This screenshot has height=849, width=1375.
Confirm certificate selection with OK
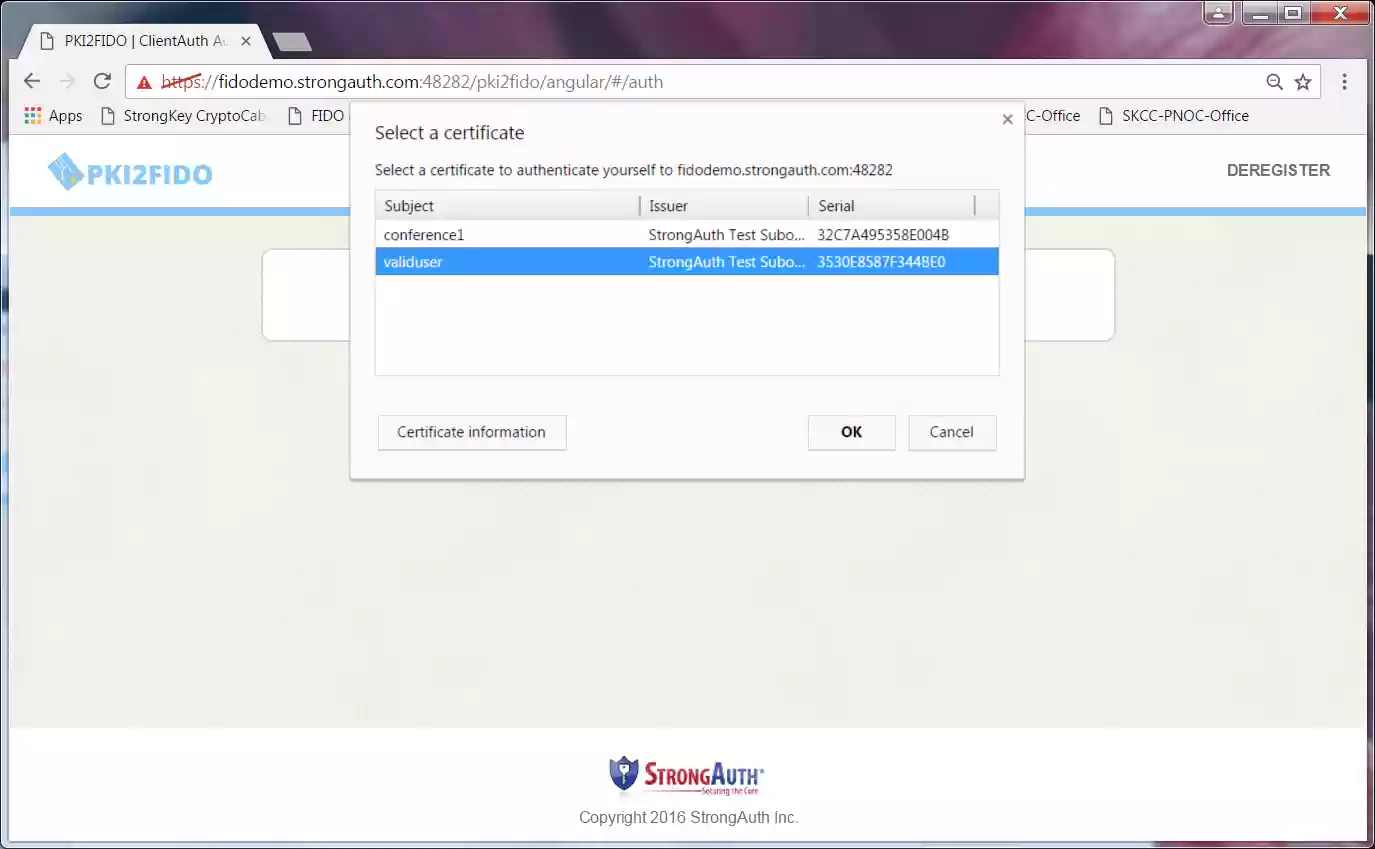851,432
